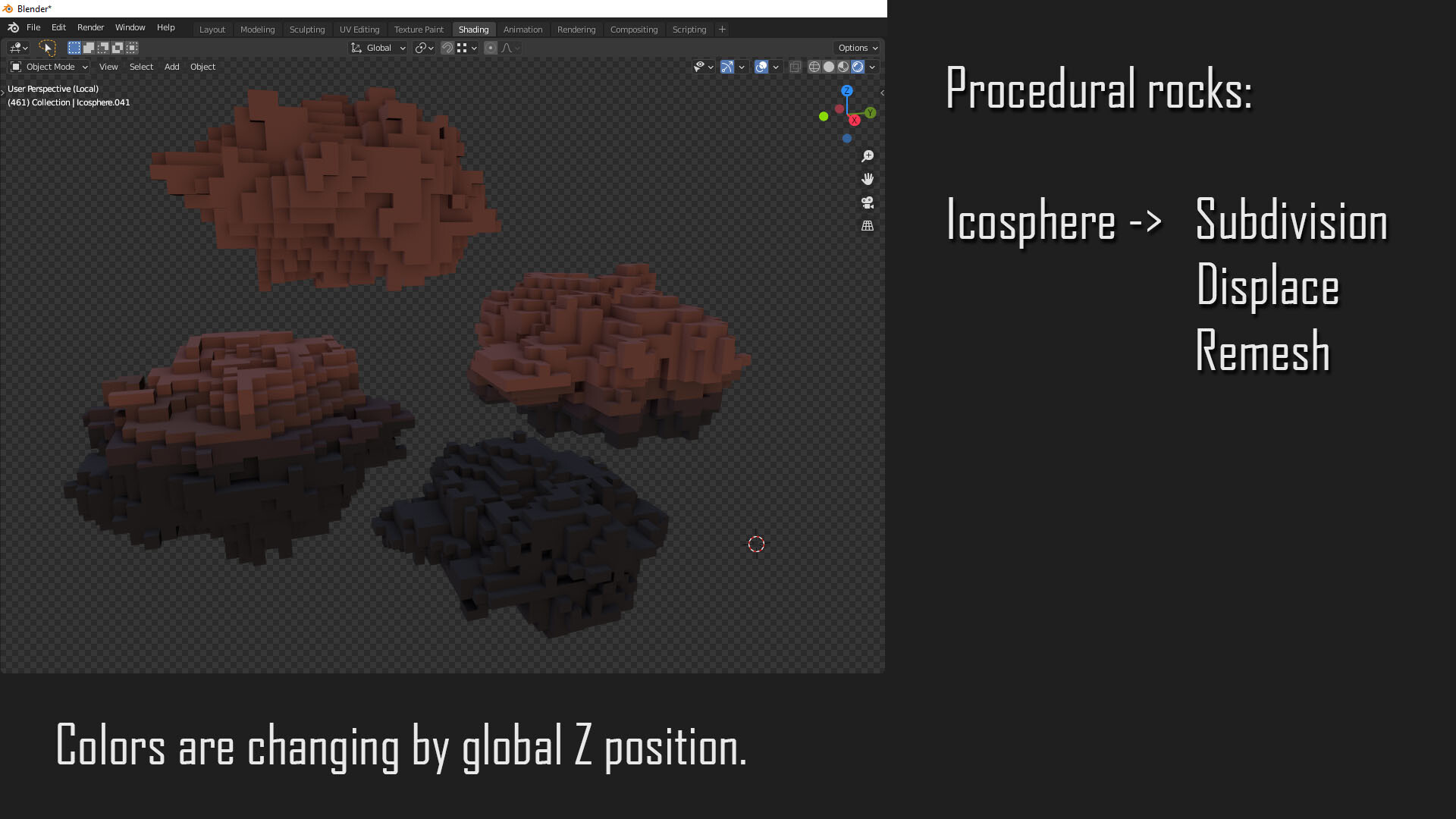Image resolution: width=1456 pixels, height=819 pixels.
Task: Open the Render menu
Action: click(90, 27)
